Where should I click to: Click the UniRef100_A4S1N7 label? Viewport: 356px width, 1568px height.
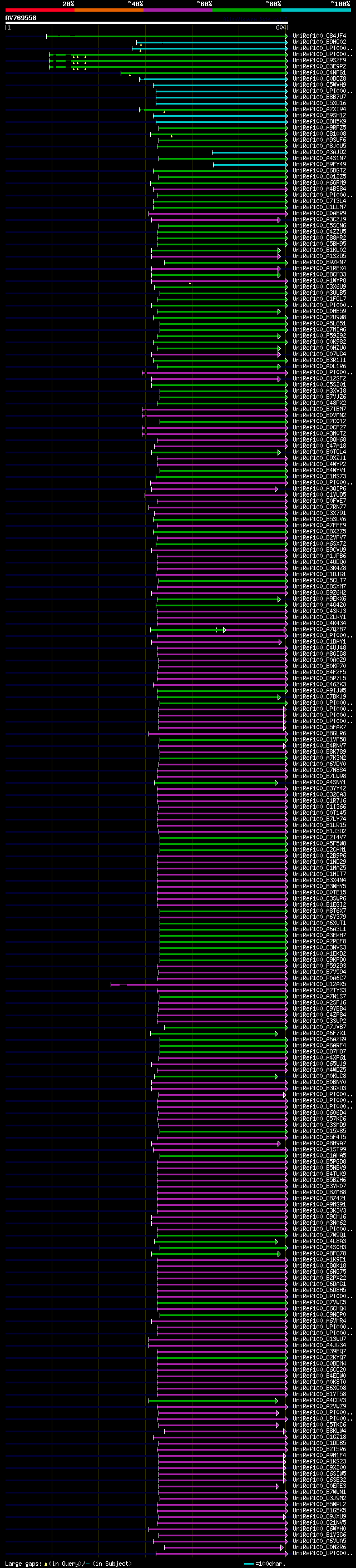[319, 159]
